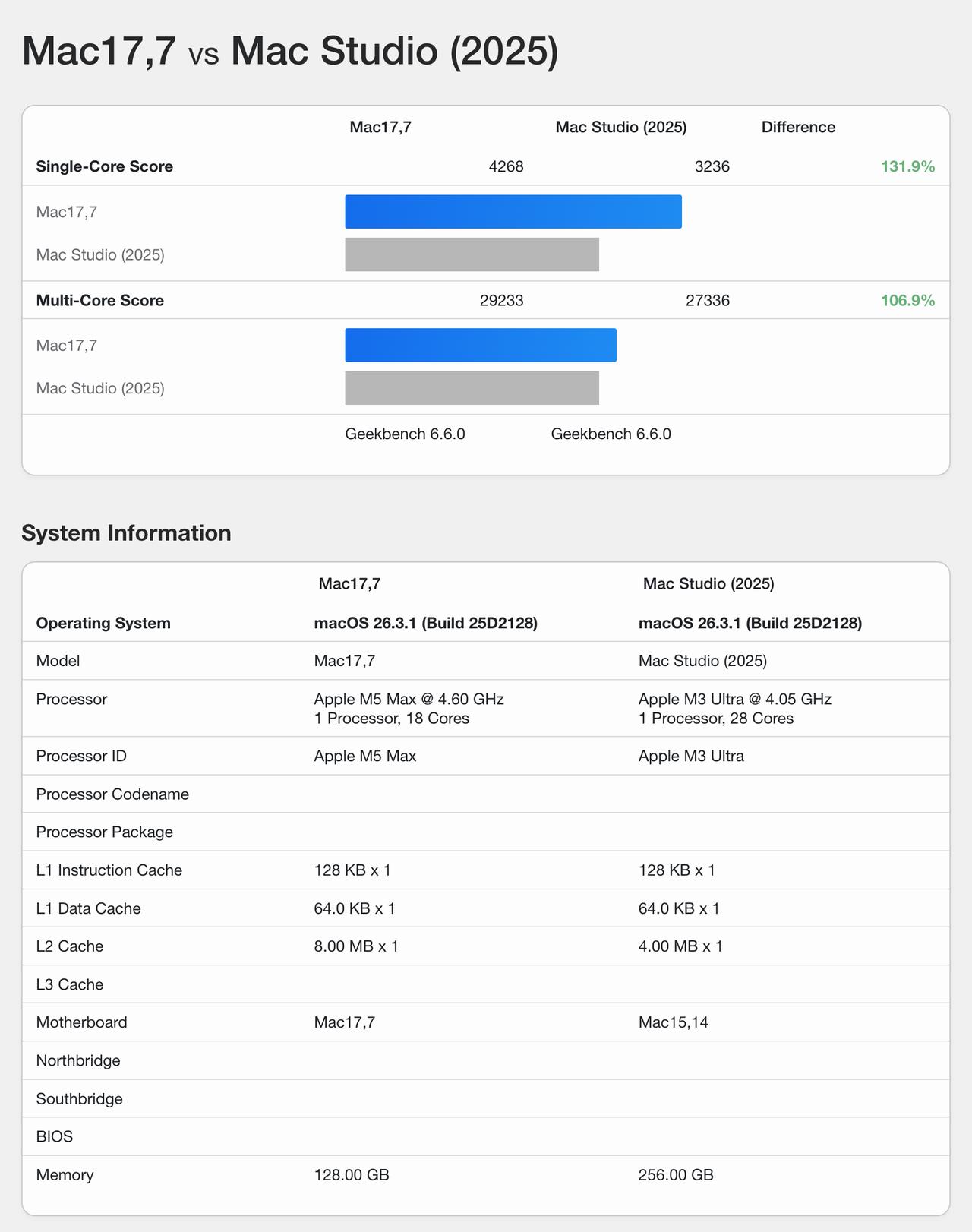Click "Geekbench 6.6.0" under the Mac Studio column
This screenshot has width=972, height=1232.
pos(611,434)
